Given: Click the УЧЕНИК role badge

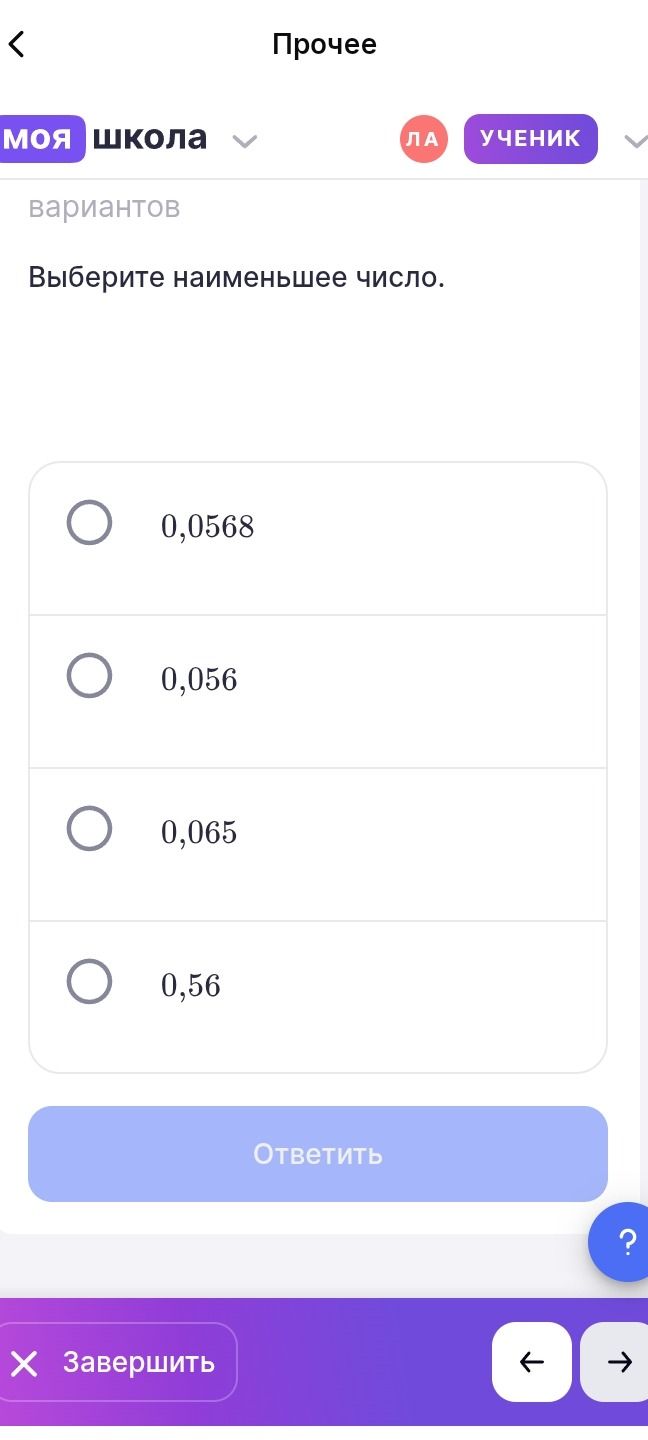Looking at the screenshot, I should pyautogui.click(x=531, y=139).
